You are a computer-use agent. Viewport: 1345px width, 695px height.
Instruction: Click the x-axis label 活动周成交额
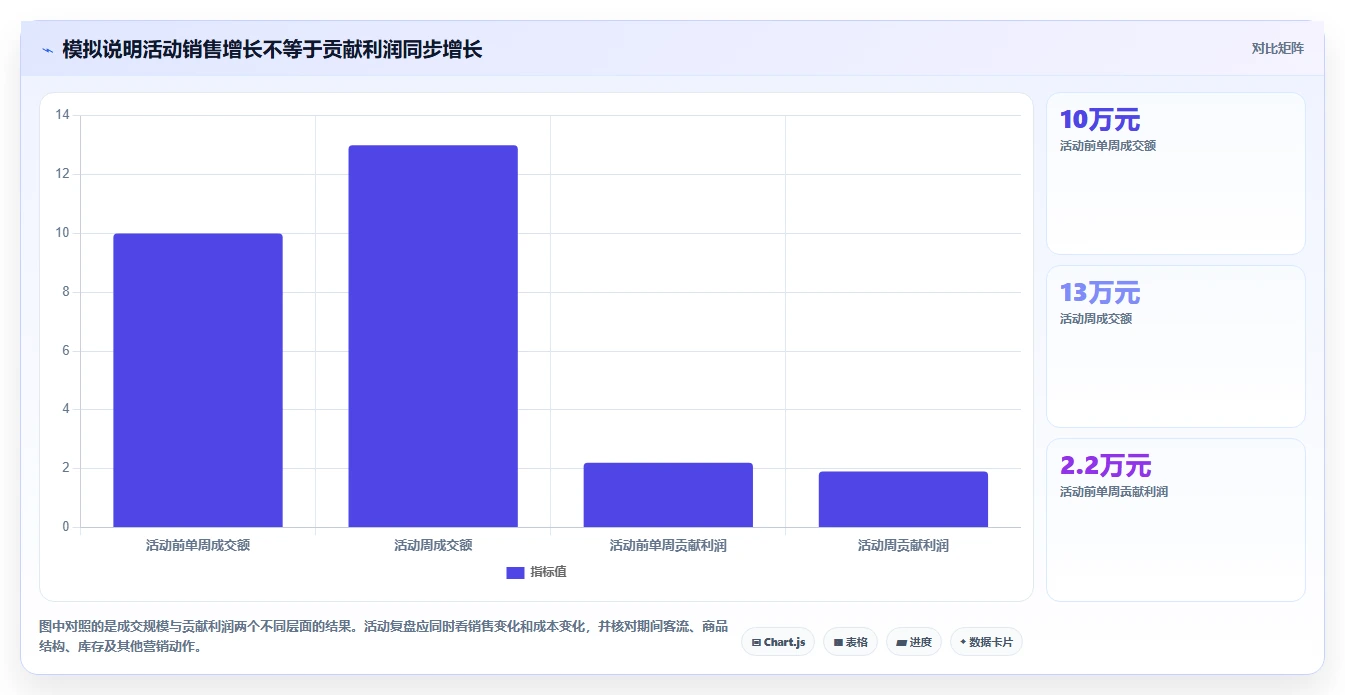(433, 545)
